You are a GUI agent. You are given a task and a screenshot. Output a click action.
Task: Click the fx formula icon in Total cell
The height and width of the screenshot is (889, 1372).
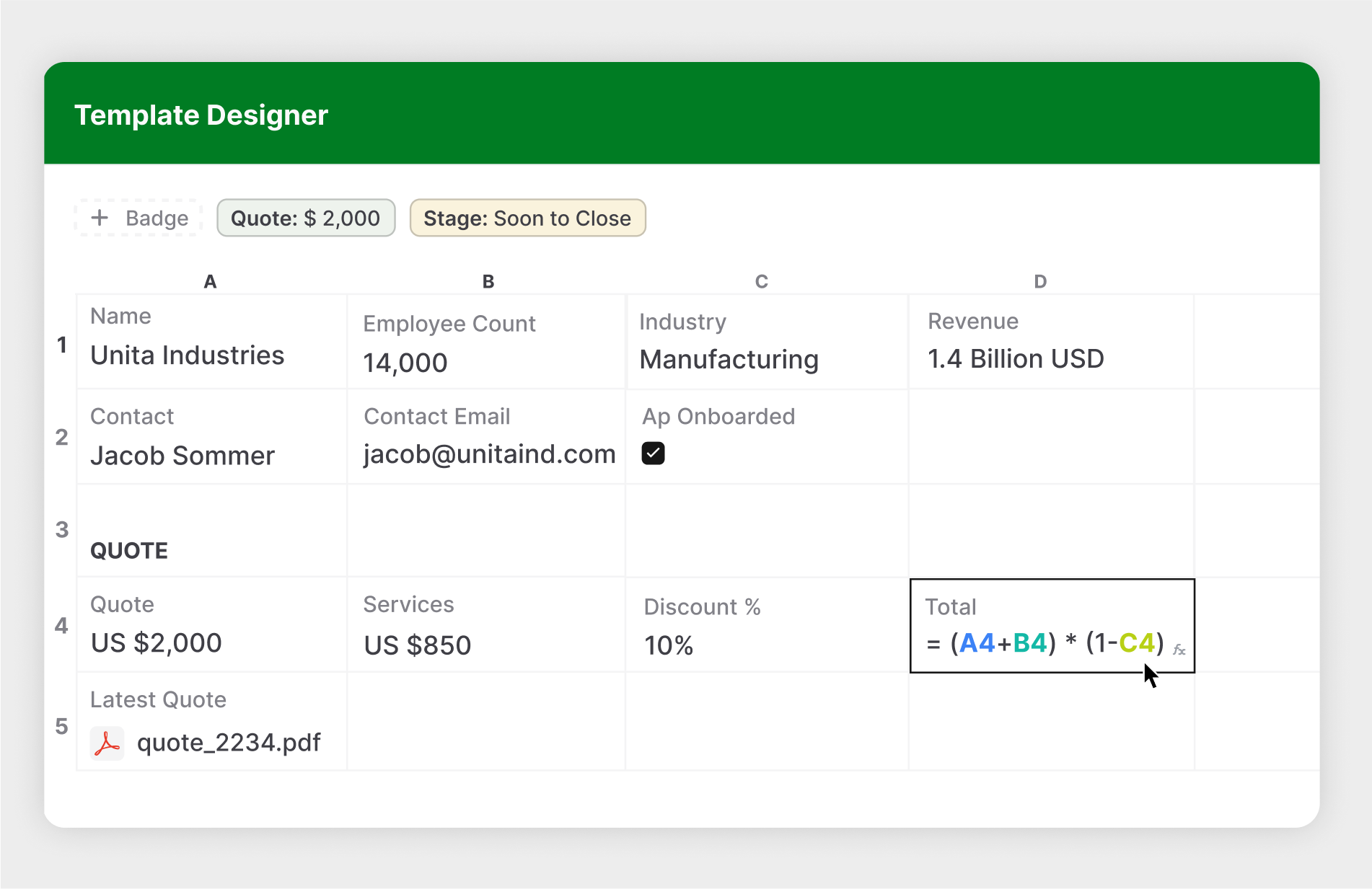tap(1179, 650)
